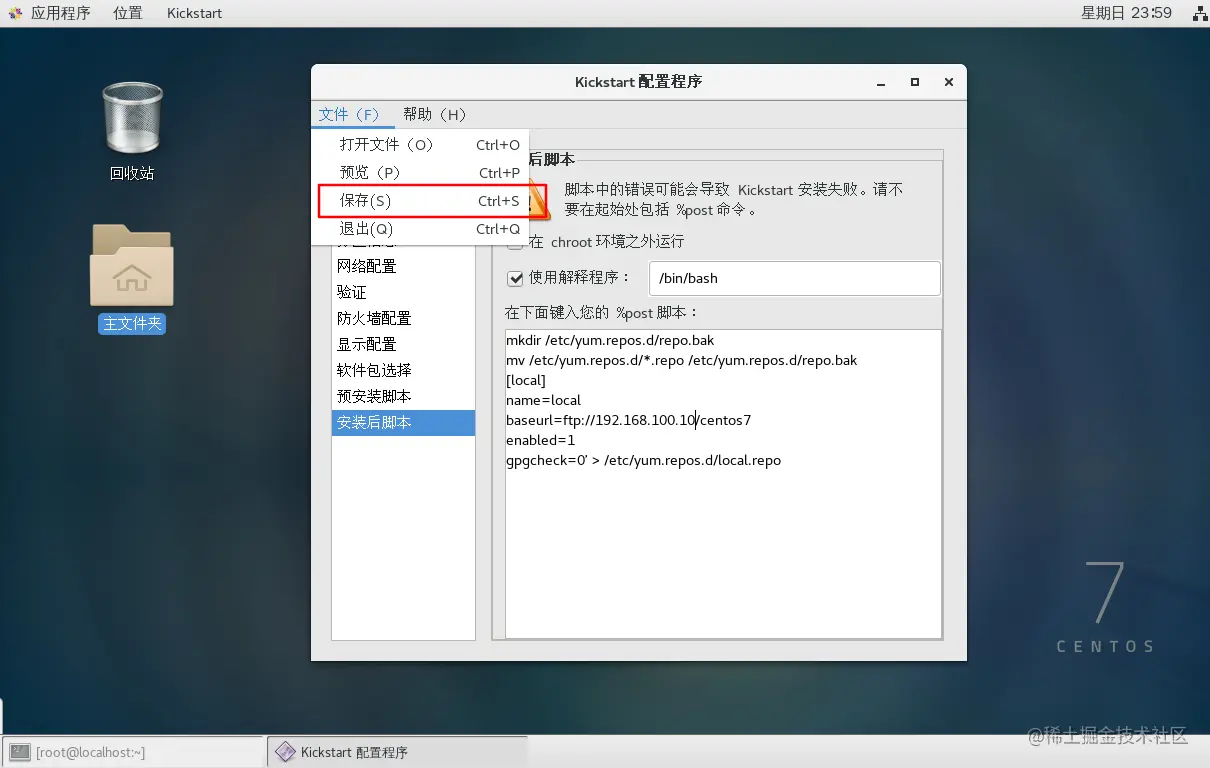Click the 'enabled=1' script line

540,440
